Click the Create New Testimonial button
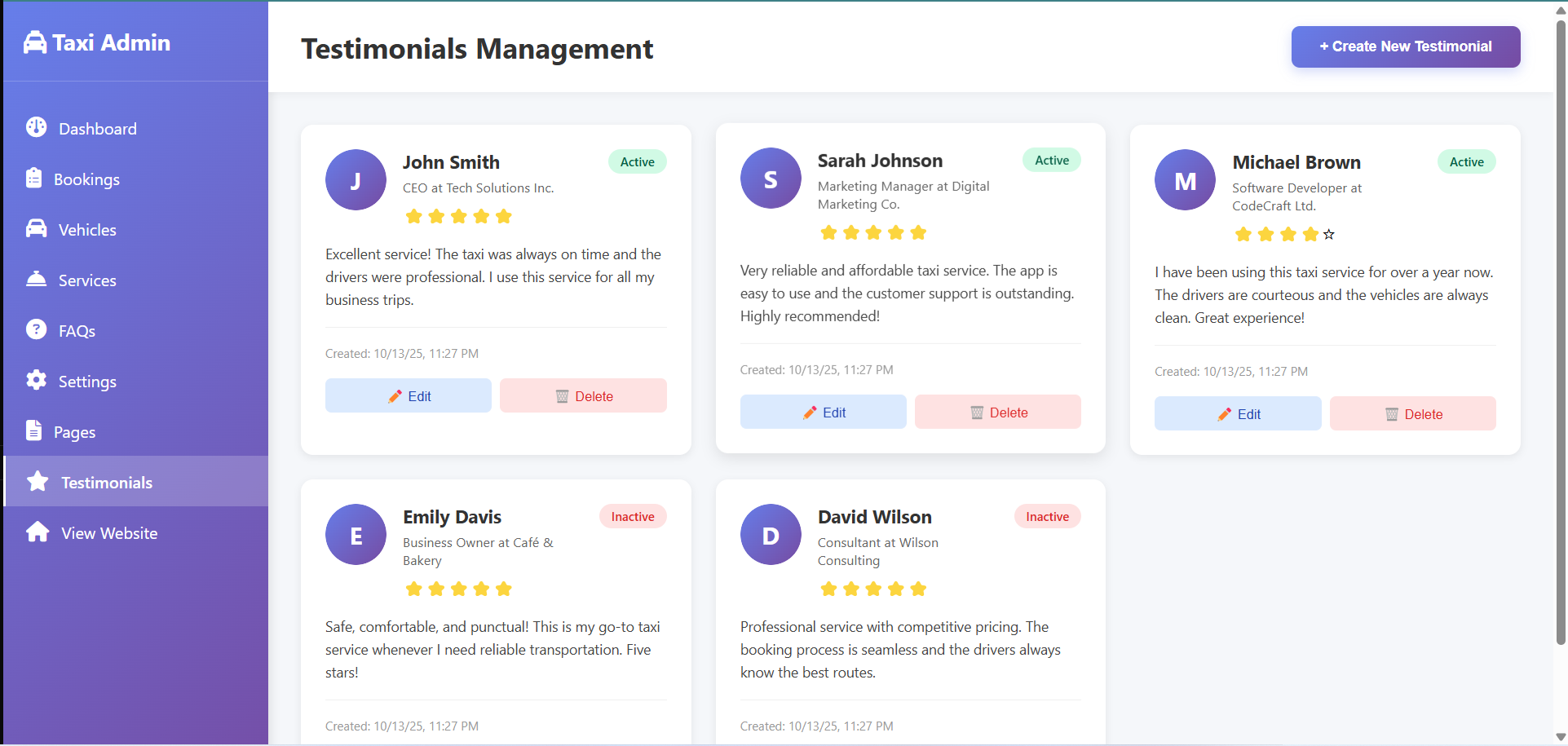 pyautogui.click(x=1404, y=46)
